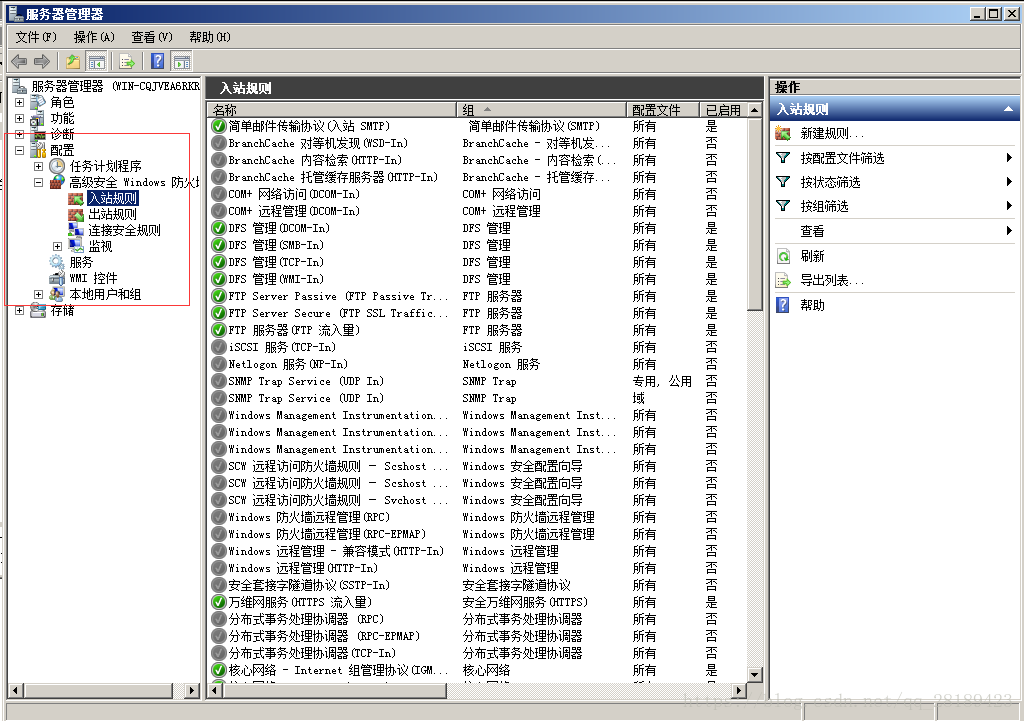This screenshot has height=721, width=1024.
Task: Expand the 存储 tree node
Action: 20,311
